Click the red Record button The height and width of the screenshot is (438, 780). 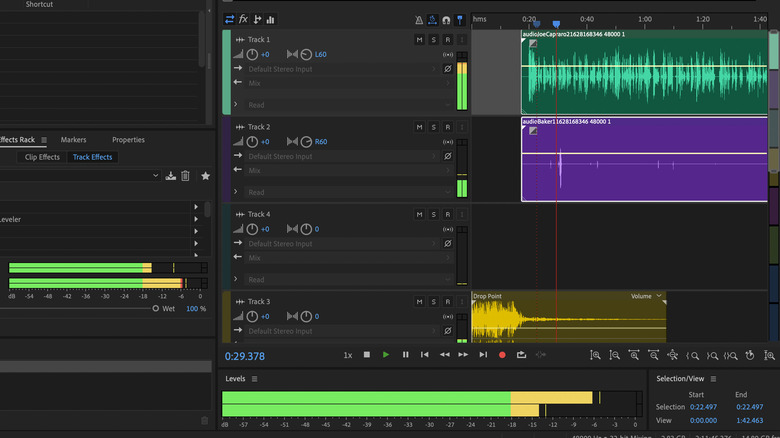click(x=502, y=355)
